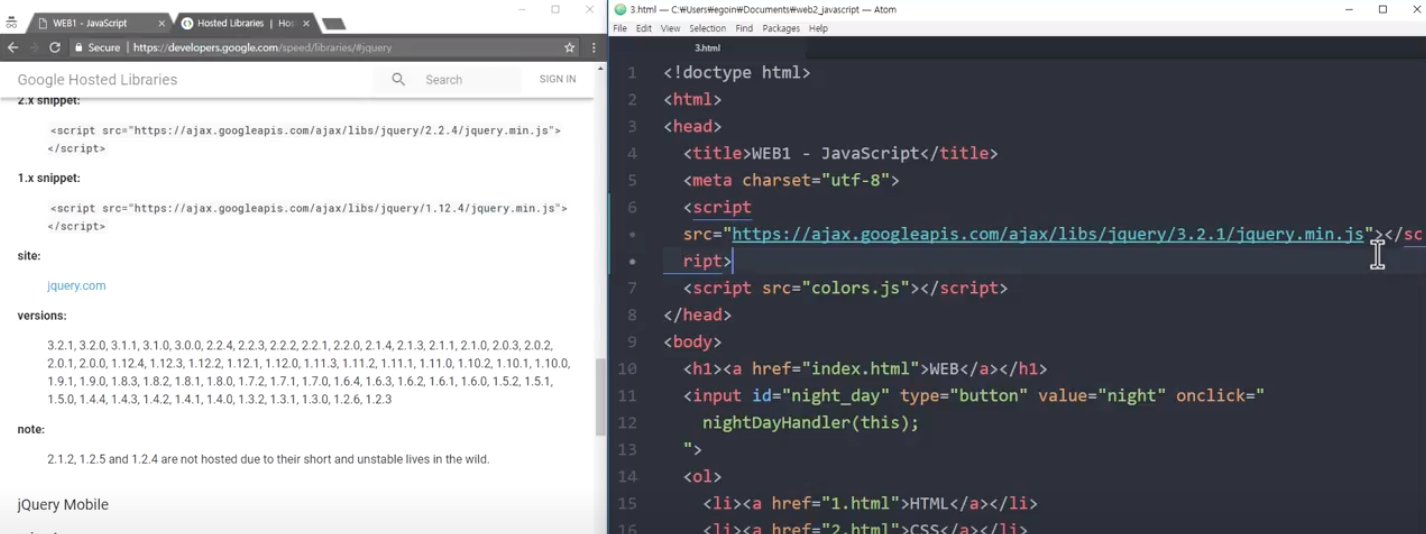Click Google Hosted Libraries title
Screen dimensions: 1426x534
click(97, 80)
